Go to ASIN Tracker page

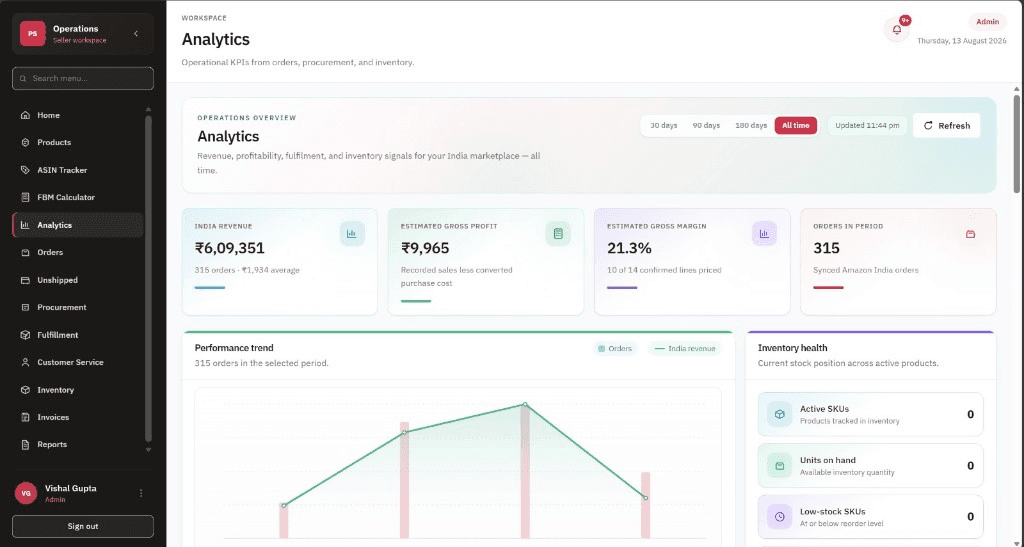[78, 170]
